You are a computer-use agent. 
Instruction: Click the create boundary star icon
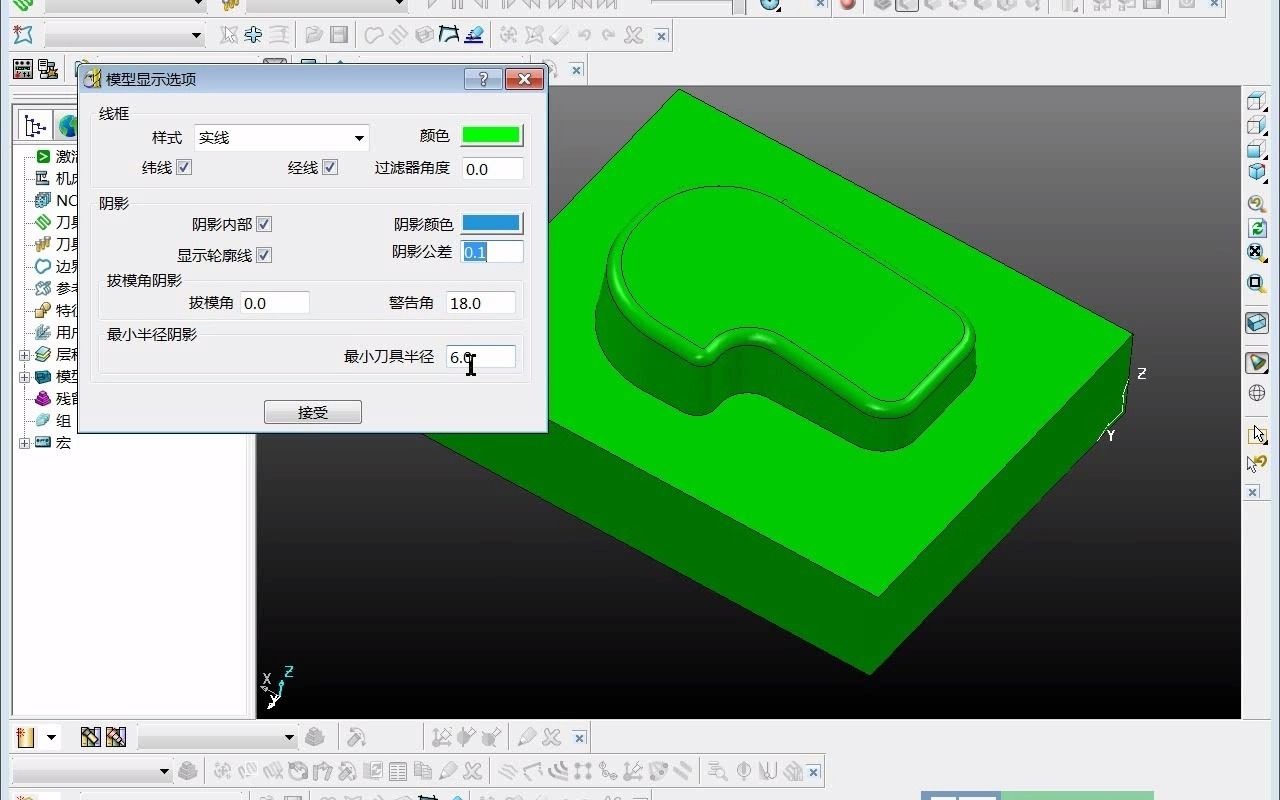click(23, 36)
